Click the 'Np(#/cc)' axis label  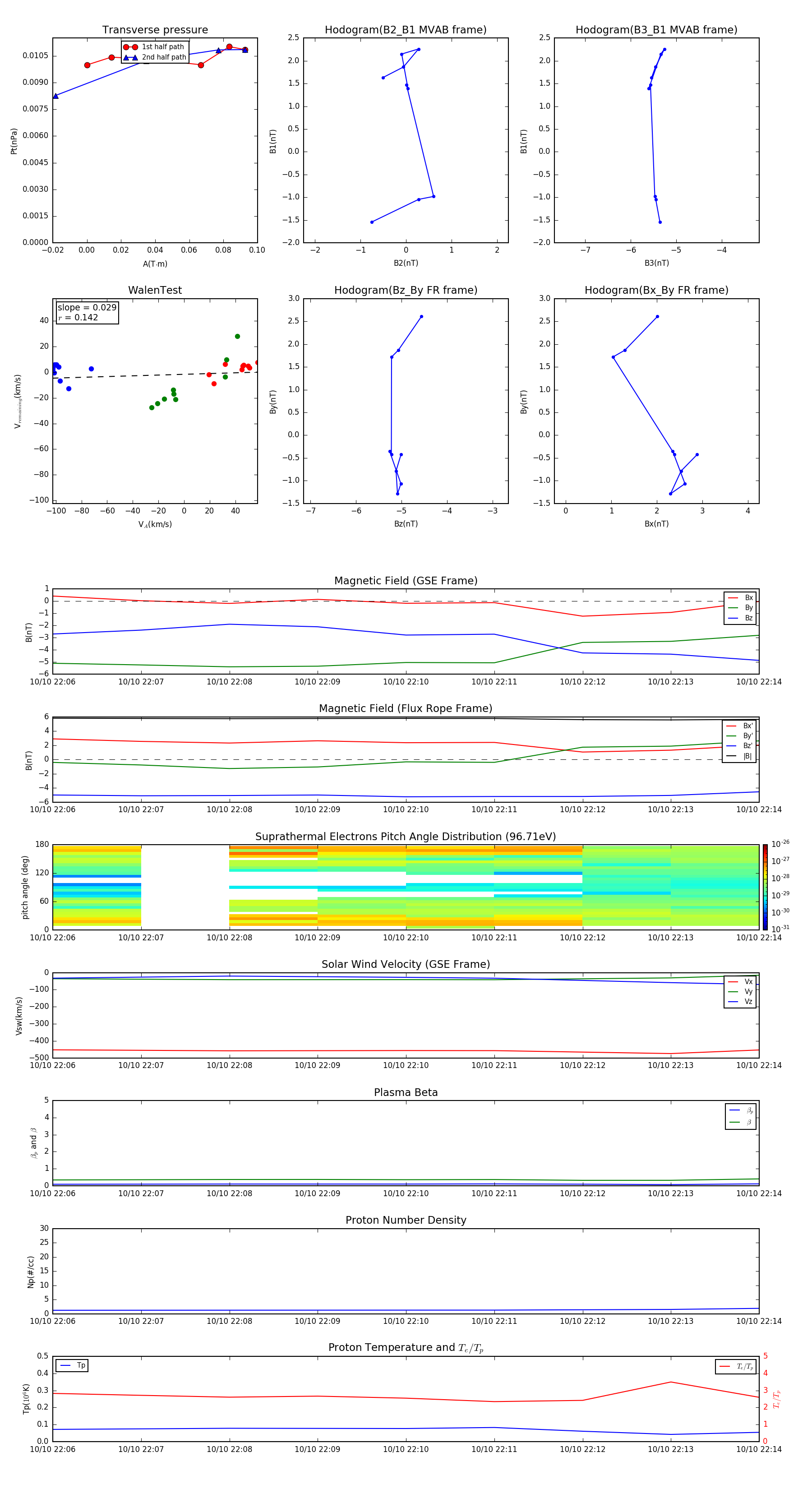click(x=31, y=1272)
